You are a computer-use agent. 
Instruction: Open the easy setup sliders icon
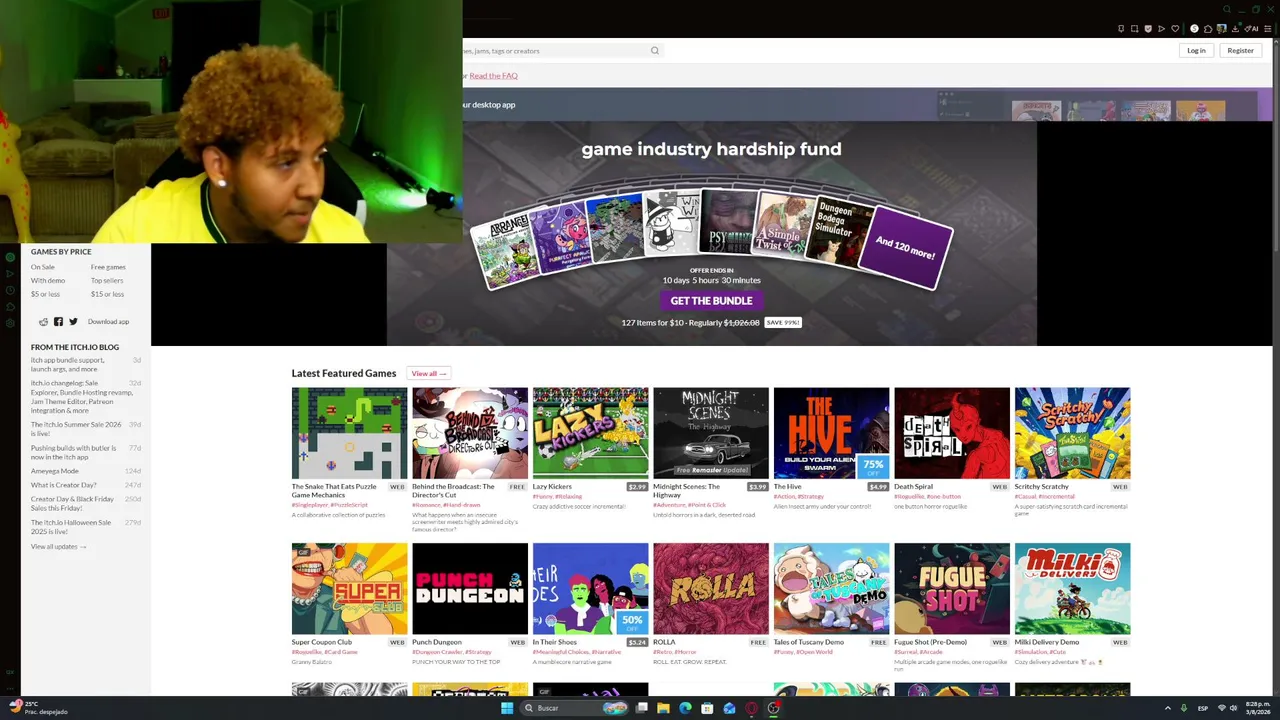point(1267,29)
